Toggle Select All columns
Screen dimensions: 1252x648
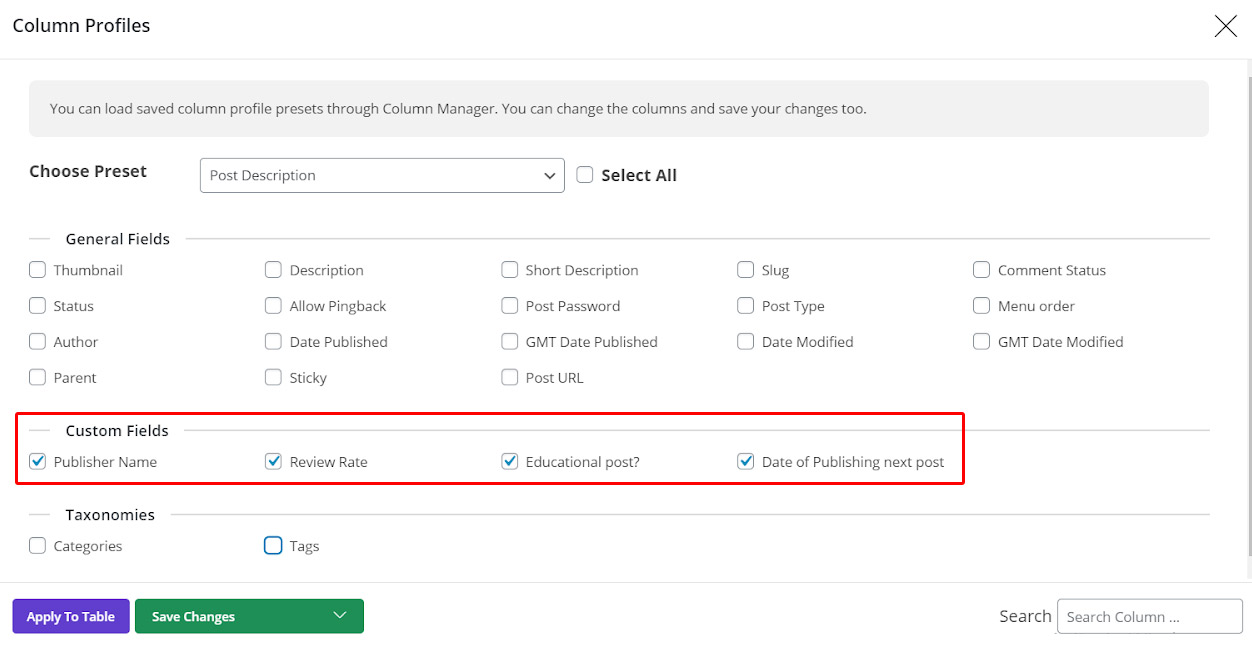(x=584, y=174)
